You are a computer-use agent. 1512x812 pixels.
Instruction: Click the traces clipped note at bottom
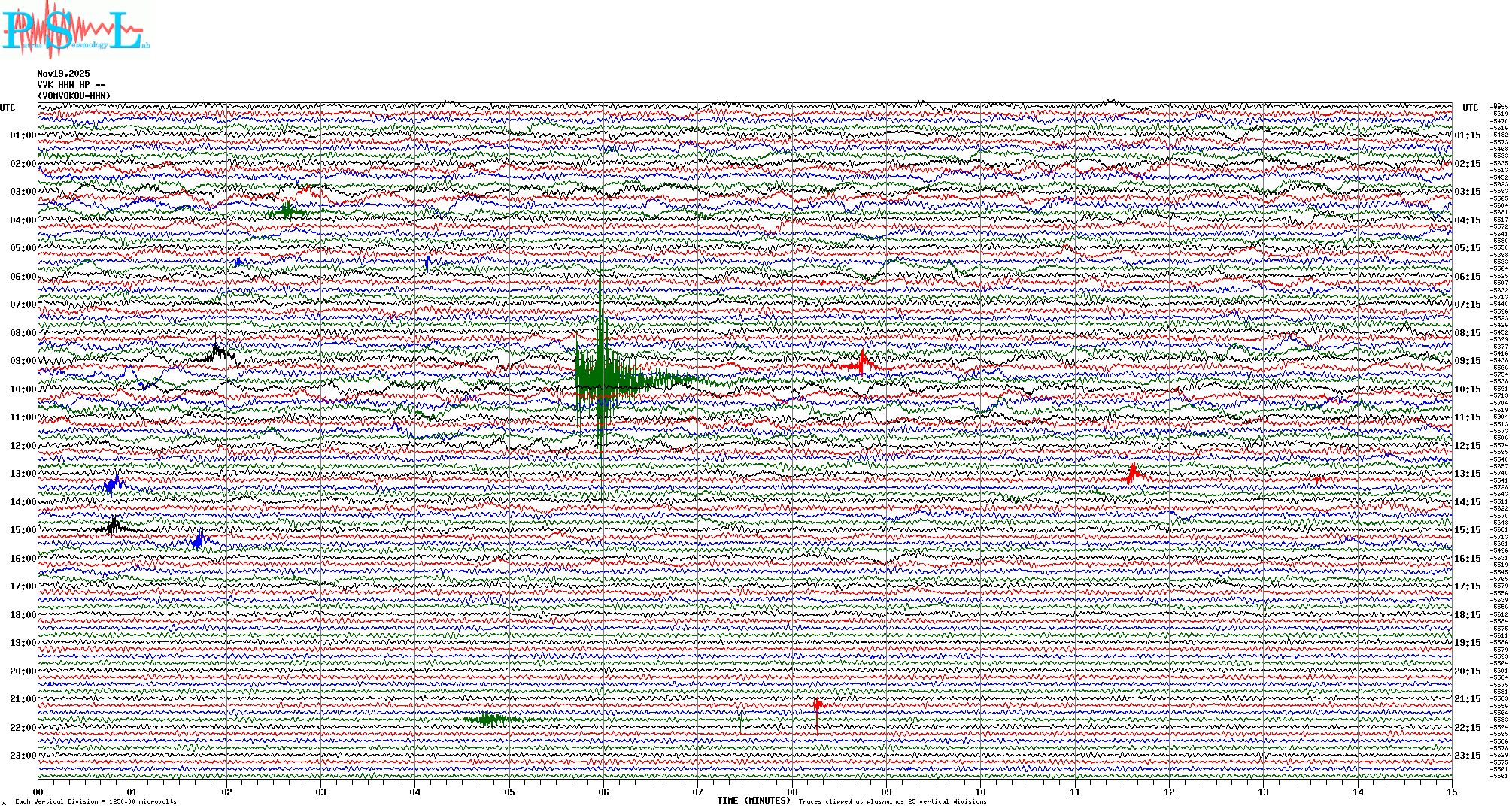point(892,801)
